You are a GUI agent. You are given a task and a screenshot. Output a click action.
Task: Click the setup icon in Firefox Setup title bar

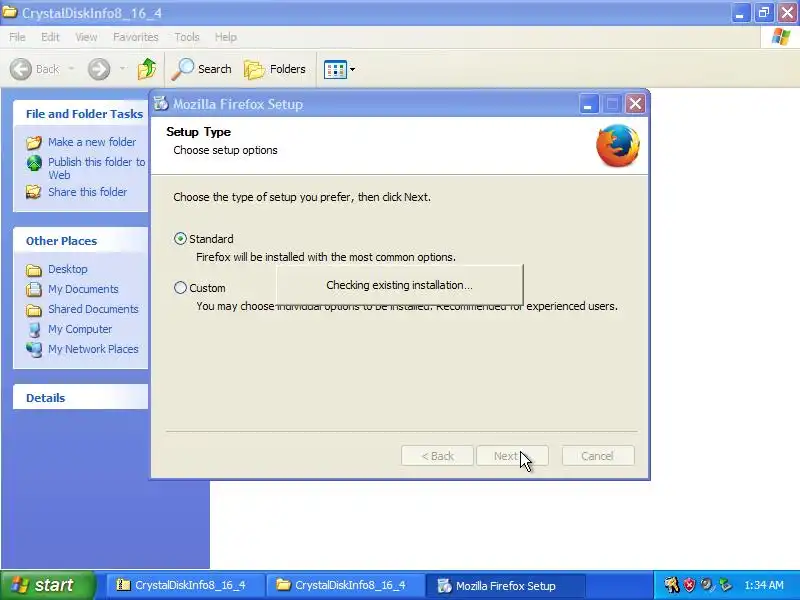click(x=161, y=104)
